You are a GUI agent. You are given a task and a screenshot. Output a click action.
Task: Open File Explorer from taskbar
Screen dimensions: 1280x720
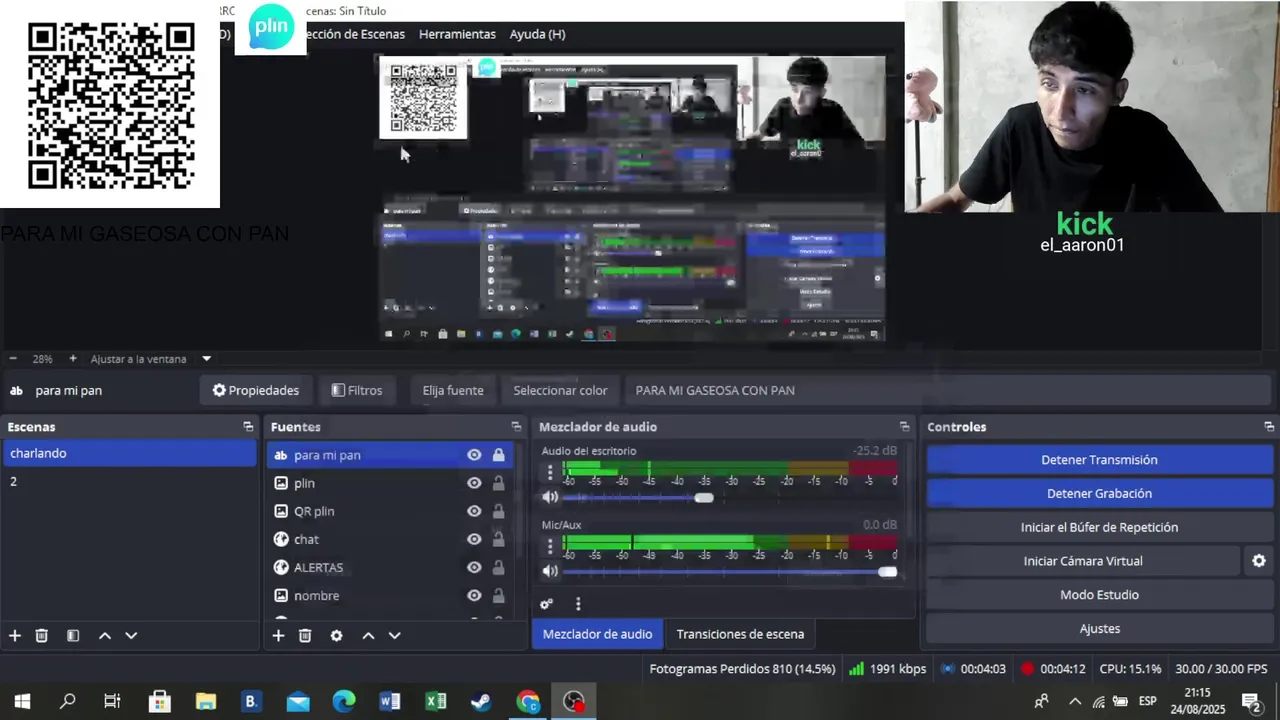tap(206, 702)
